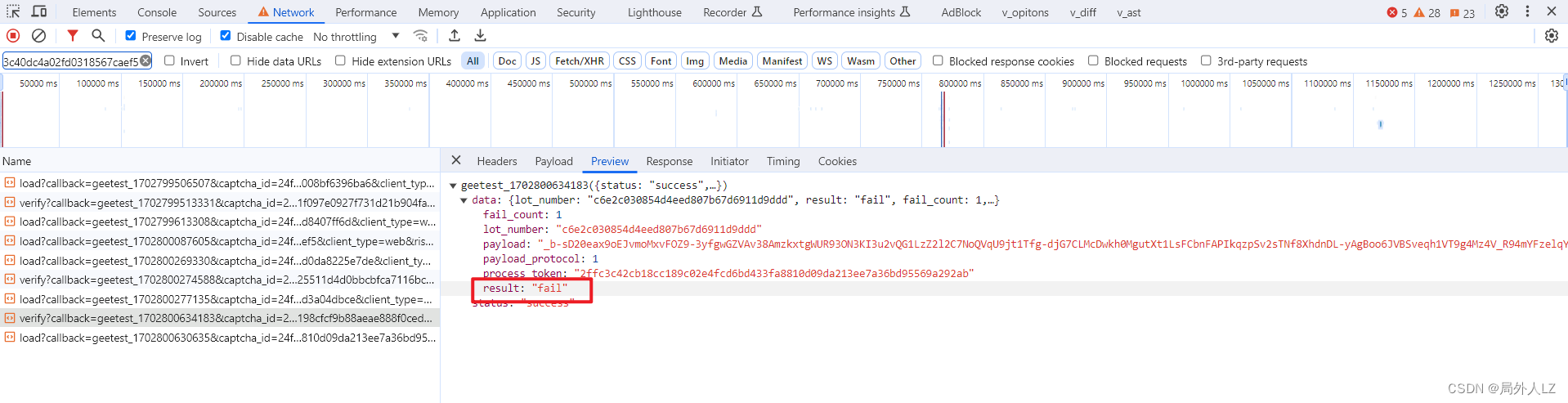Image resolution: width=1568 pixels, height=403 pixels.
Task: Open network conditions wifi icon
Action: pos(420,36)
